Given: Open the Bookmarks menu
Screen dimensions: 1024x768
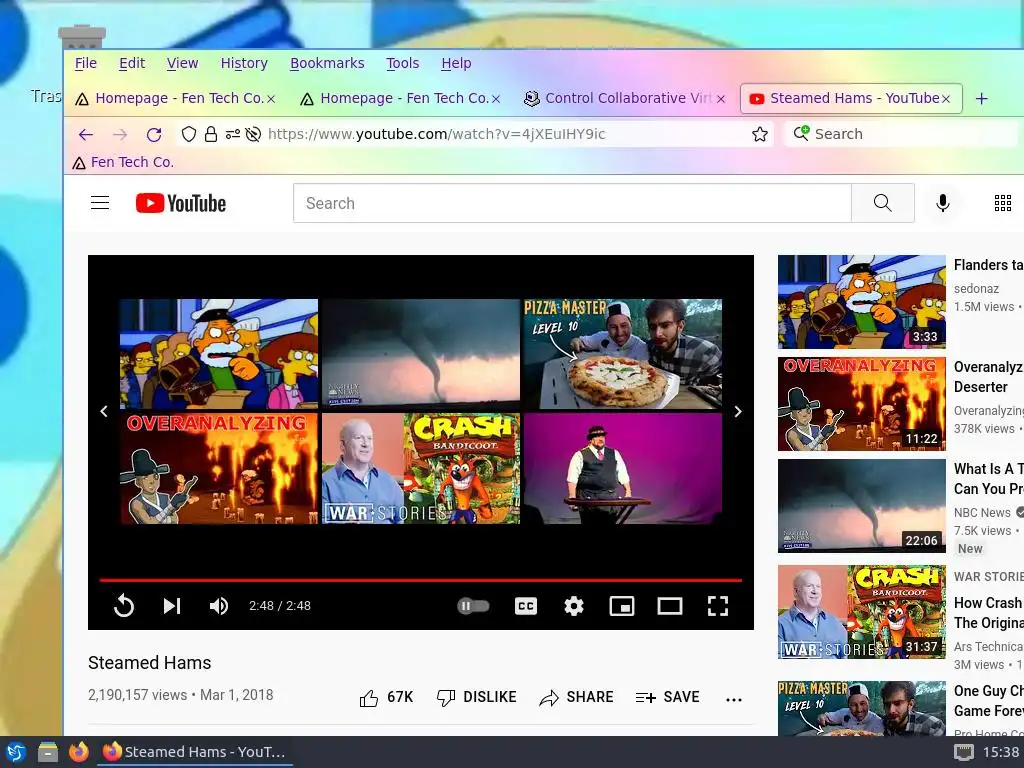Looking at the screenshot, I should coord(327,63).
